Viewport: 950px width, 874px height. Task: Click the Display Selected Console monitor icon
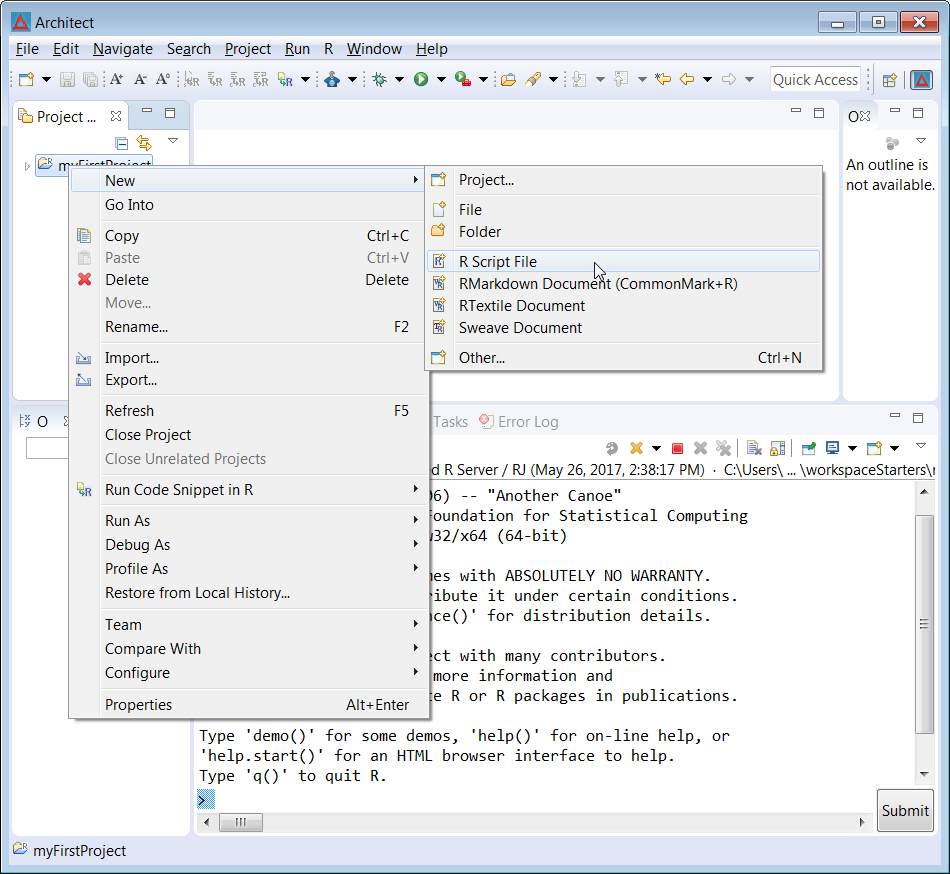pyautogui.click(x=833, y=448)
